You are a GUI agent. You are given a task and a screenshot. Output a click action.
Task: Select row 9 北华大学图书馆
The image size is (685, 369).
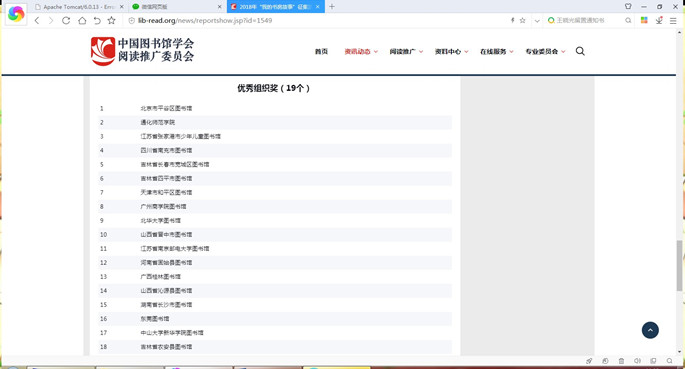click(x=275, y=221)
